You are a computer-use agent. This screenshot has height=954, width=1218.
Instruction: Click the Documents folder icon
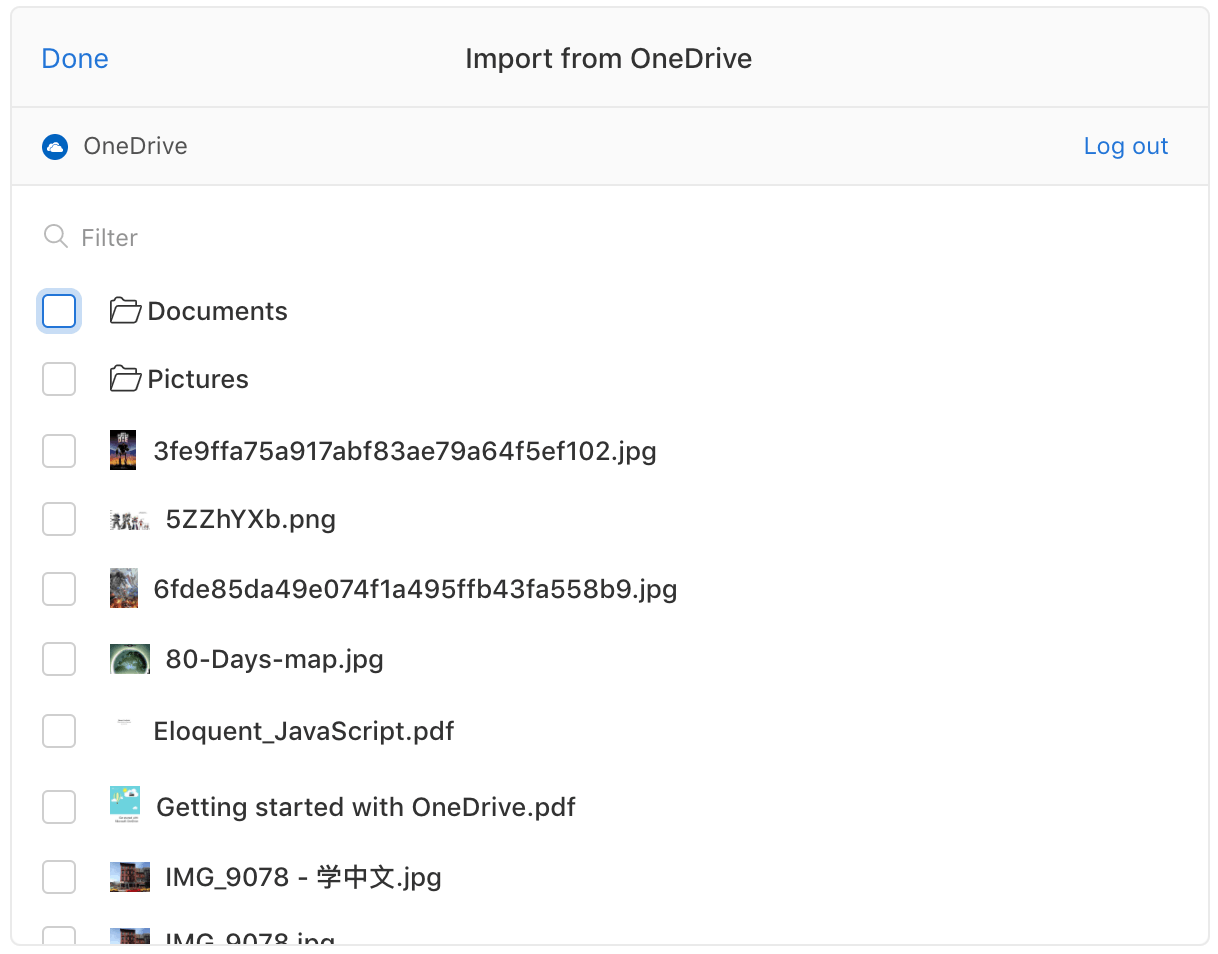[x=125, y=311]
